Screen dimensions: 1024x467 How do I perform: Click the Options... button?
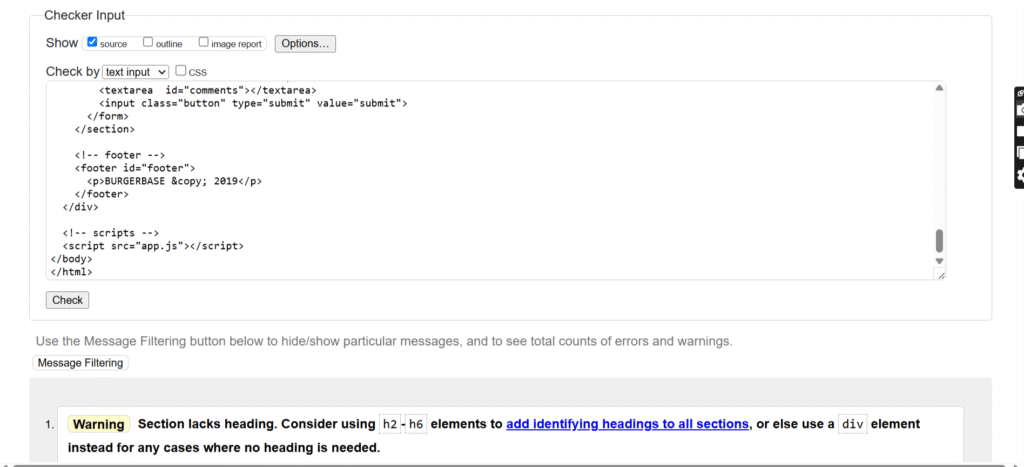(x=305, y=44)
